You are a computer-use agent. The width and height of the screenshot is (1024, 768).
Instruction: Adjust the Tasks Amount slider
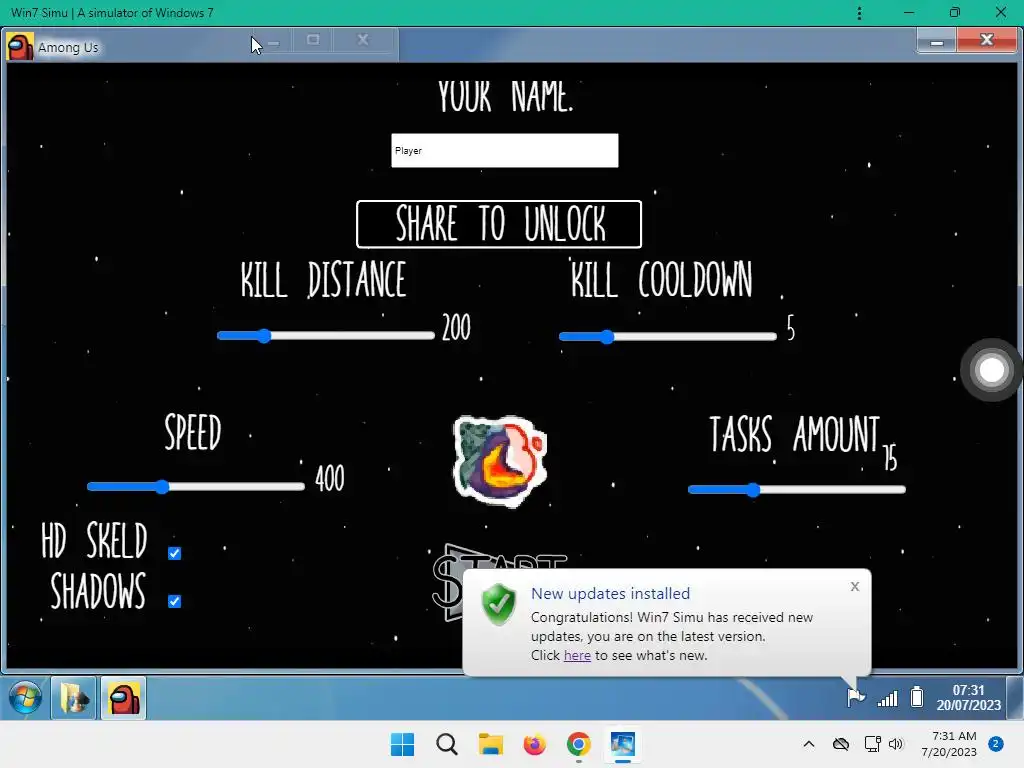pyautogui.click(x=797, y=490)
